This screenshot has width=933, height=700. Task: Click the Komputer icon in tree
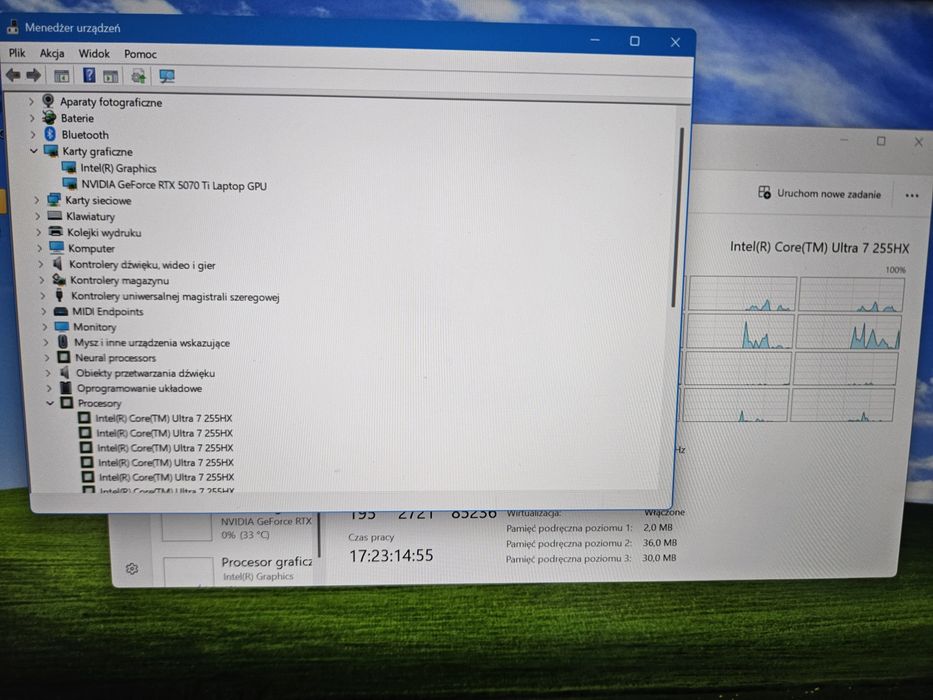(x=57, y=248)
